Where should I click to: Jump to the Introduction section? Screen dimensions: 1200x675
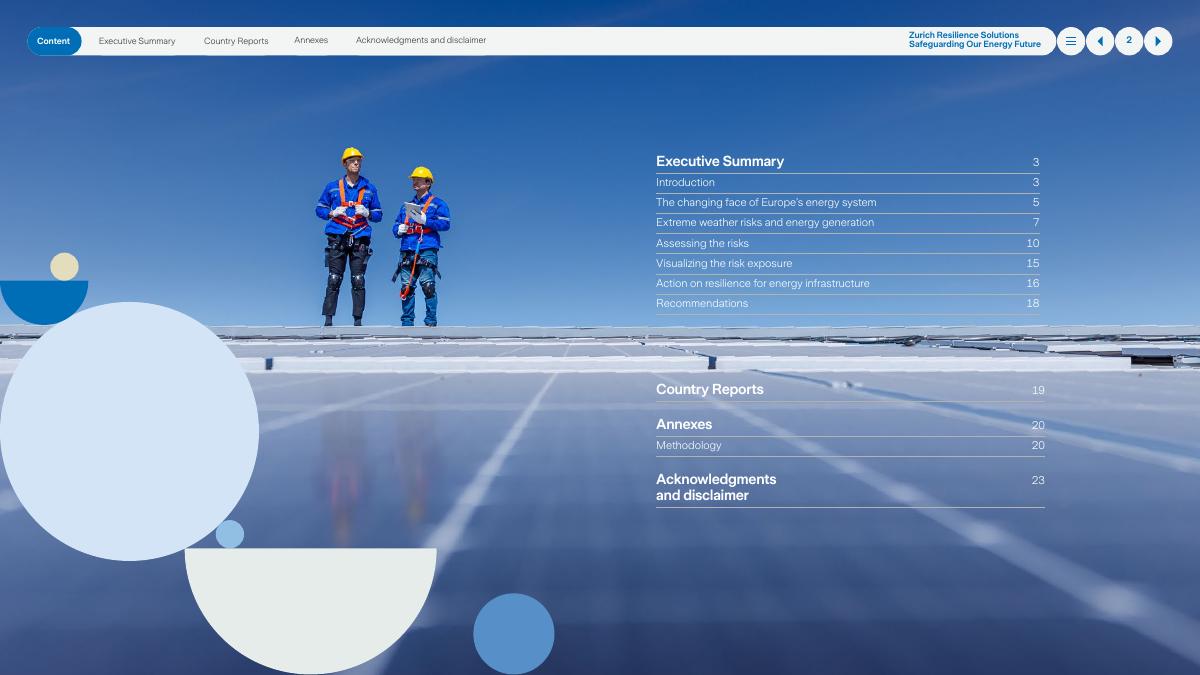click(x=685, y=183)
